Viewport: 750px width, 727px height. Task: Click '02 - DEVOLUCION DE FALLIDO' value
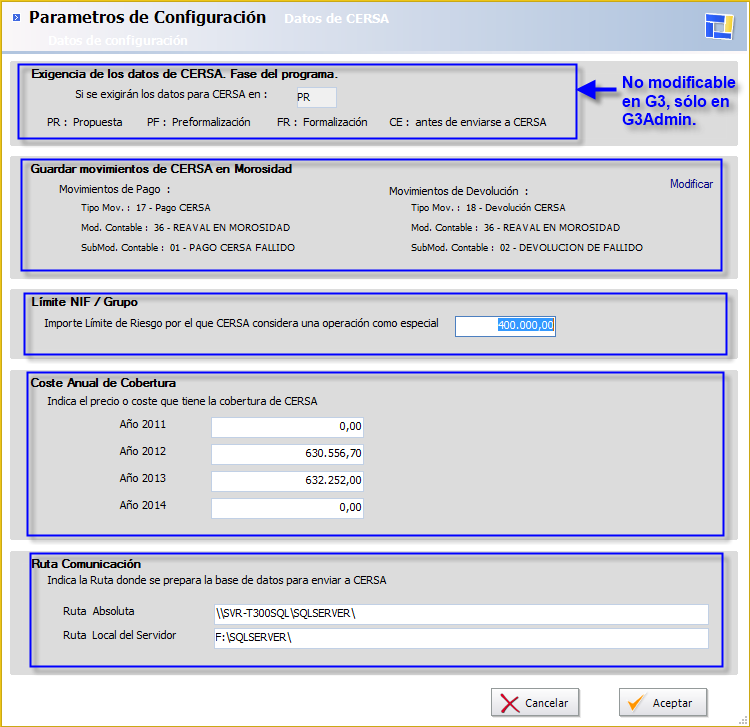[571, 248]
